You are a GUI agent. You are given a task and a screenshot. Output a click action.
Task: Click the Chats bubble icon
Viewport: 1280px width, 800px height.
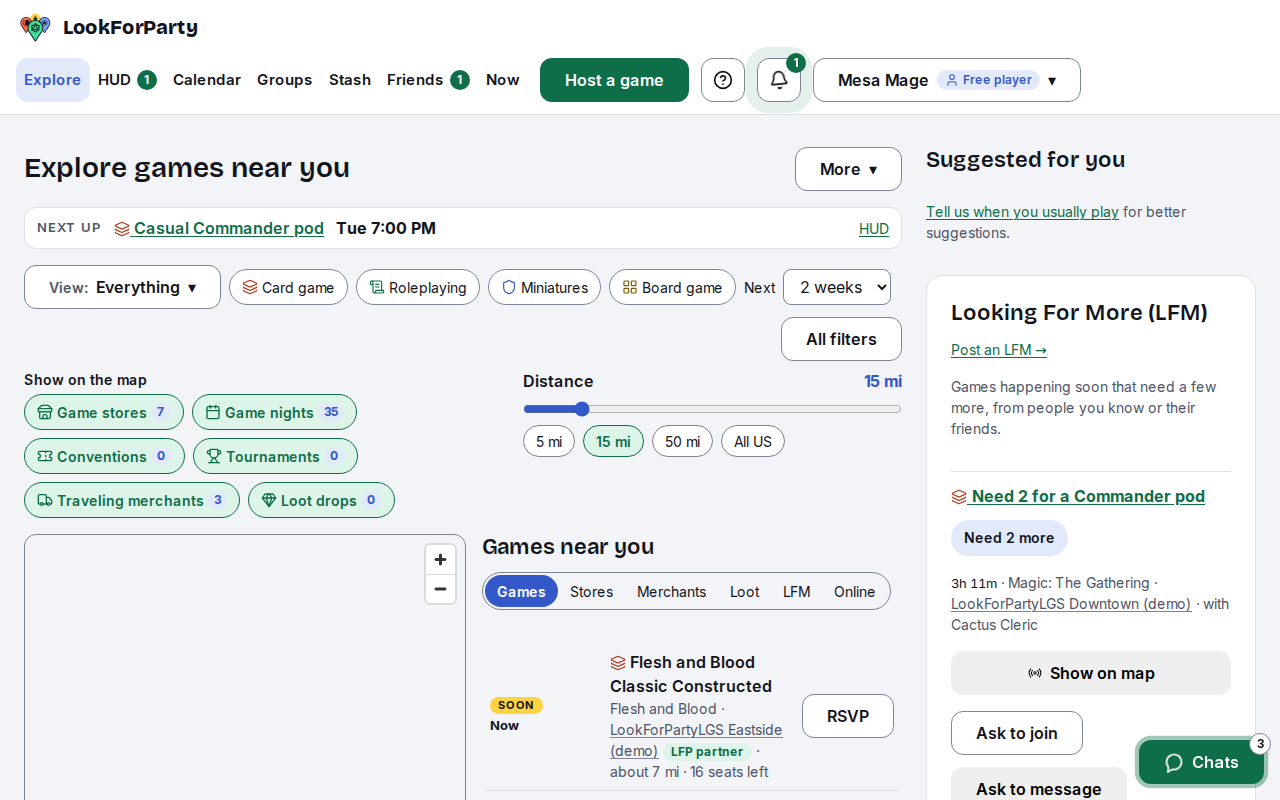(x=1175, y=763)
